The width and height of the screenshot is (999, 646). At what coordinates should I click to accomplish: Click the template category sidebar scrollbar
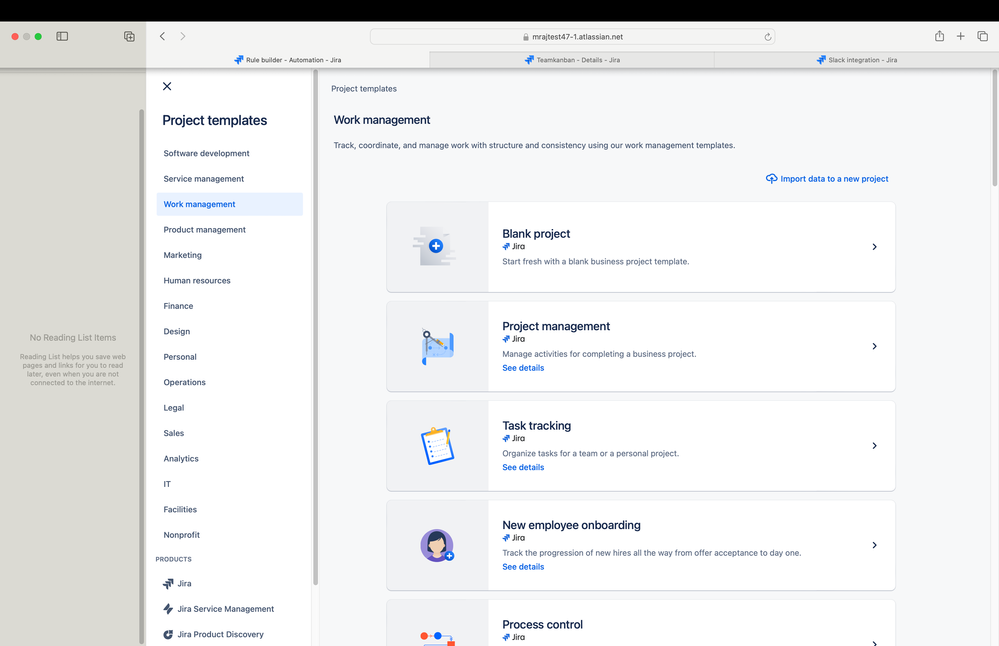(x=315, y=327)
